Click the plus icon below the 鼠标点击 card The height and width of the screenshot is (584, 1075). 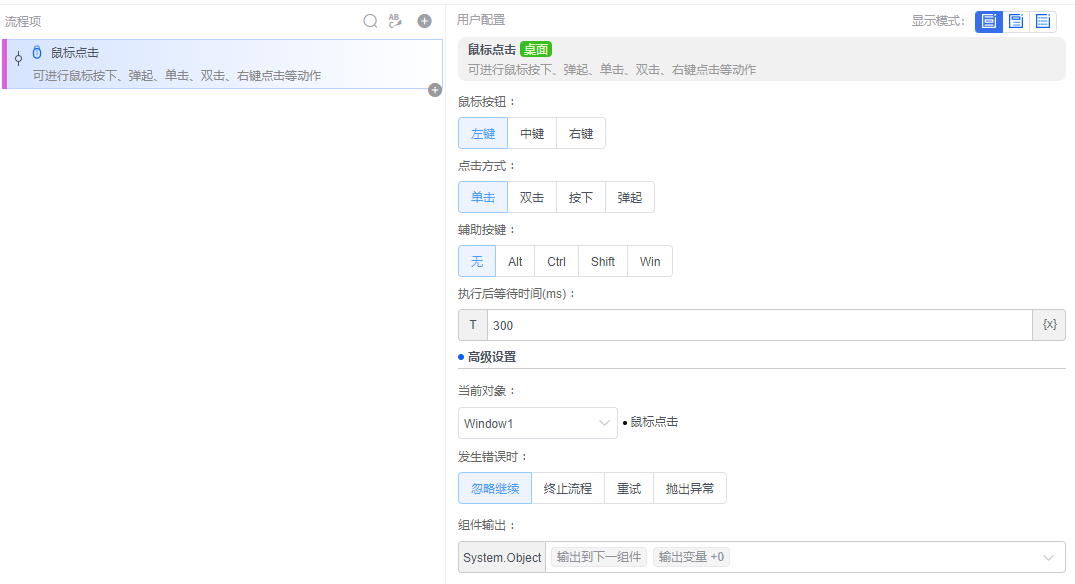(x=434, y=90)
